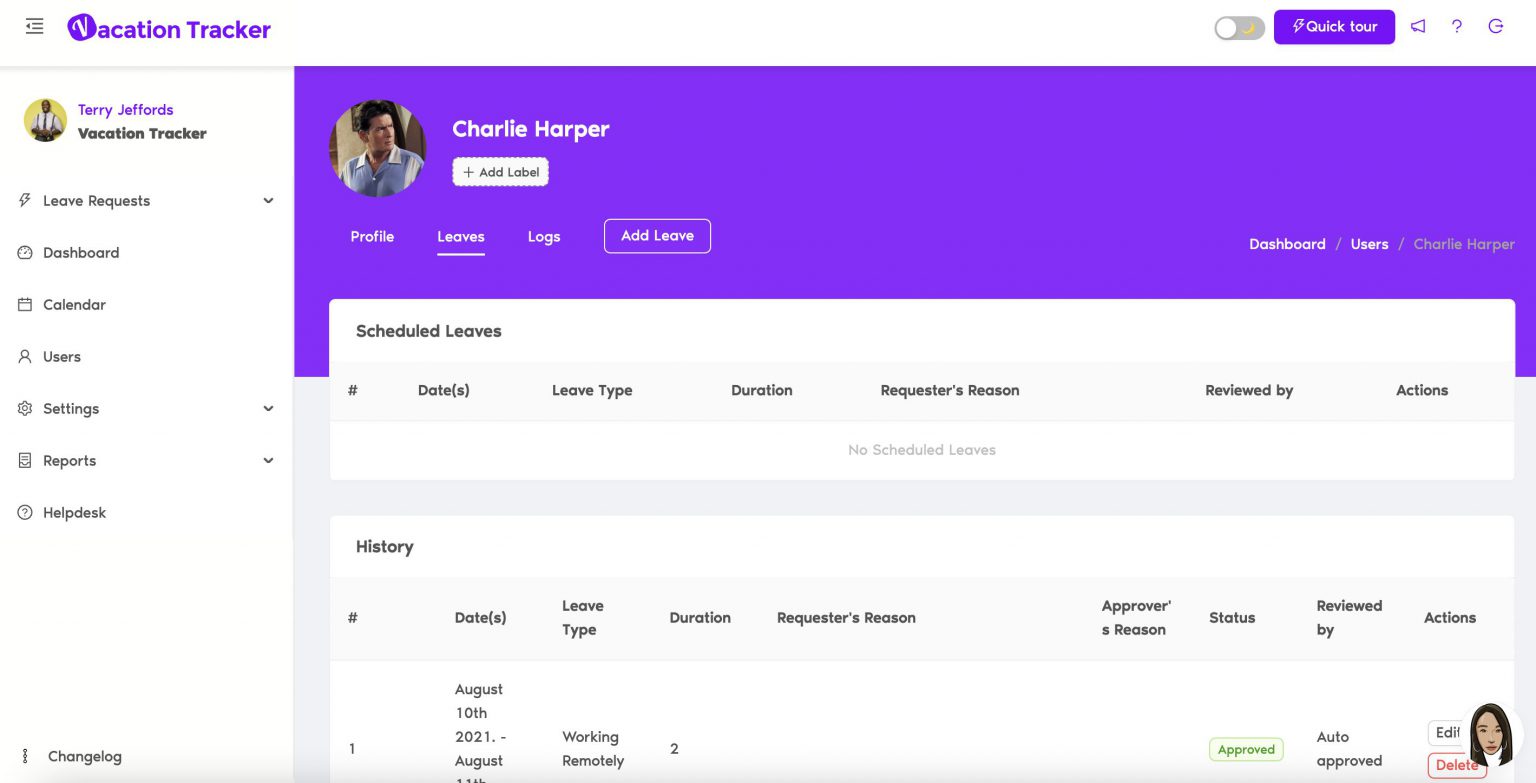Click the 'Reviewed by' header in Scheduled Leaves
This screenshot has height=783, width=1536.
click(x=1249, y=391)
